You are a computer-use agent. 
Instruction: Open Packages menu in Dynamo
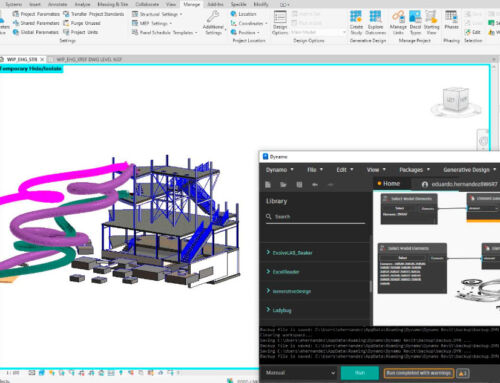click(414, 170)
